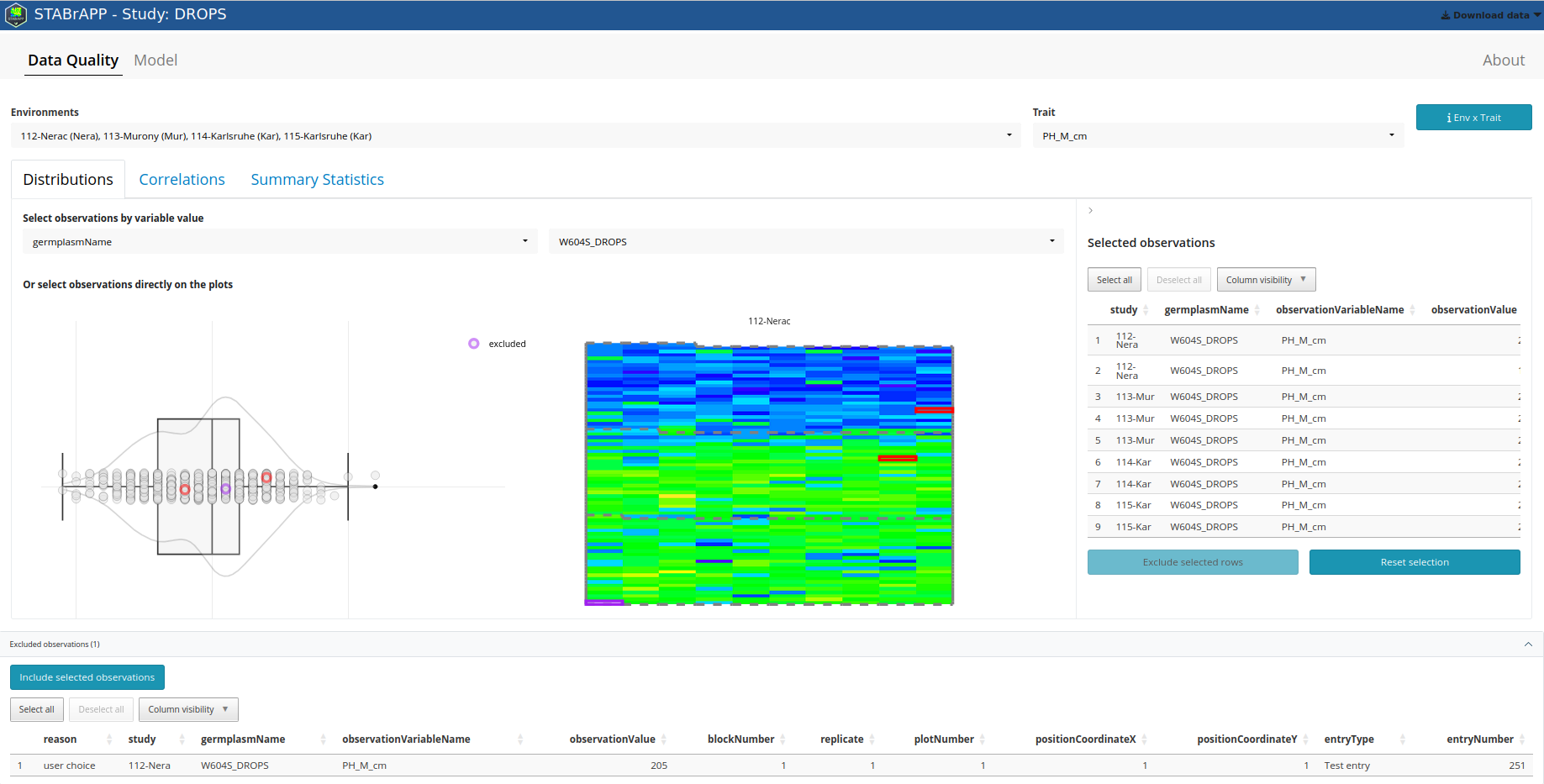Click Include selected observations button
This screenshot has height=784, width=1544.
click(x=87, y=677)
